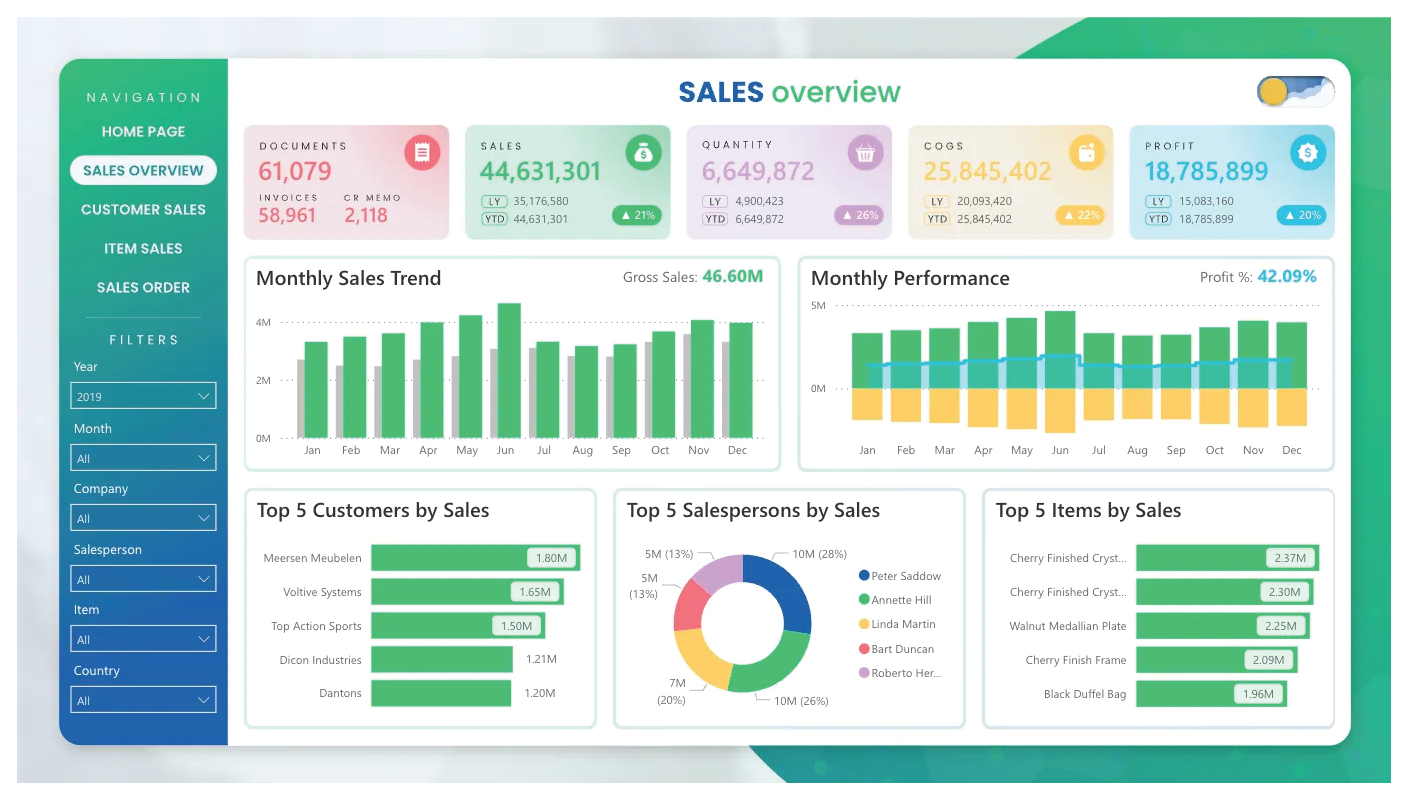Viewport: 1410px width, 803px height.
Task: Navigate to Home Page
Action: (143, 131)
